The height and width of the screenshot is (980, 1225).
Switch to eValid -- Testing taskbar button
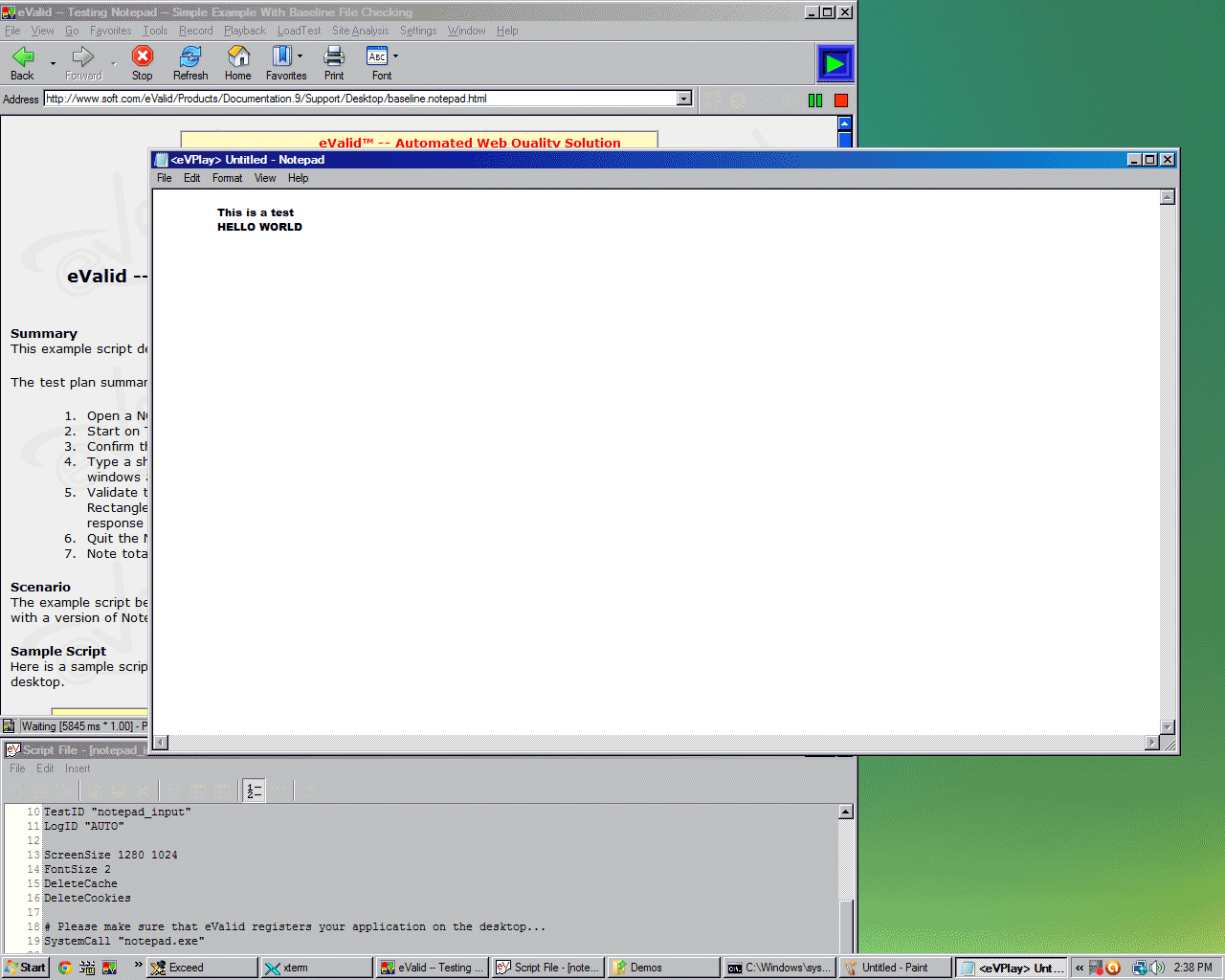tap(433, 968)
